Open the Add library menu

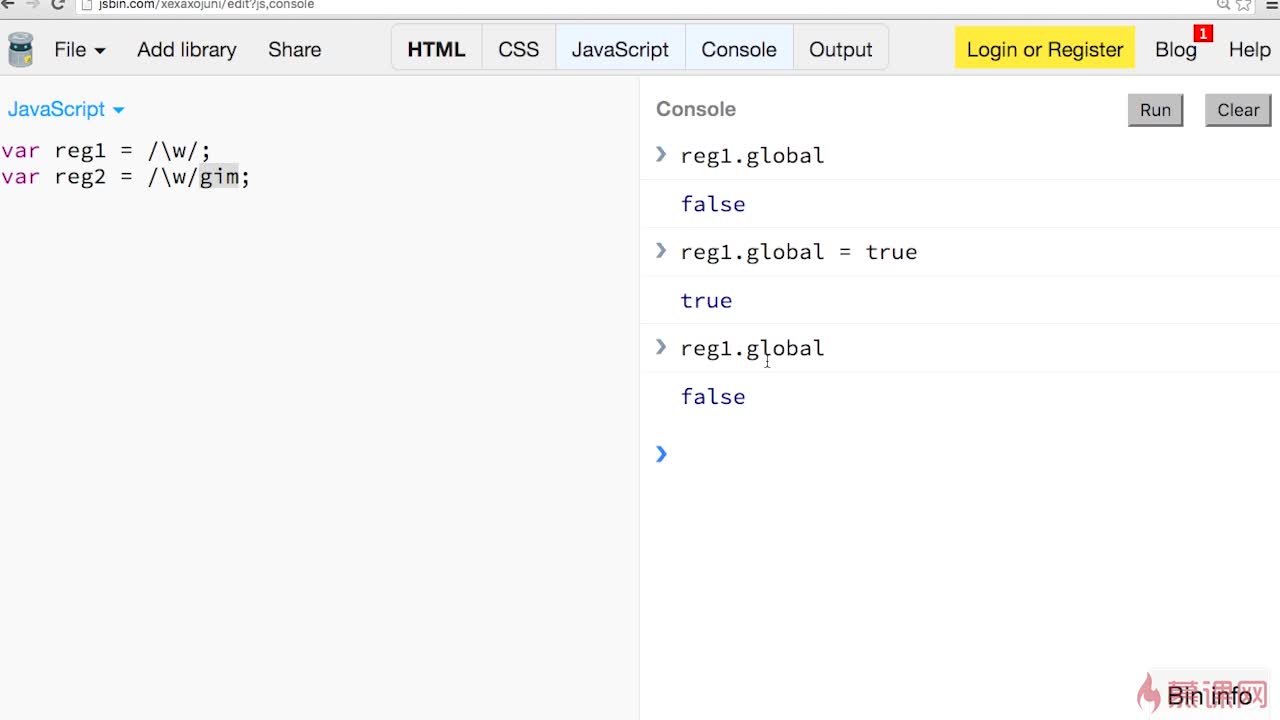[x=186, y=49]
